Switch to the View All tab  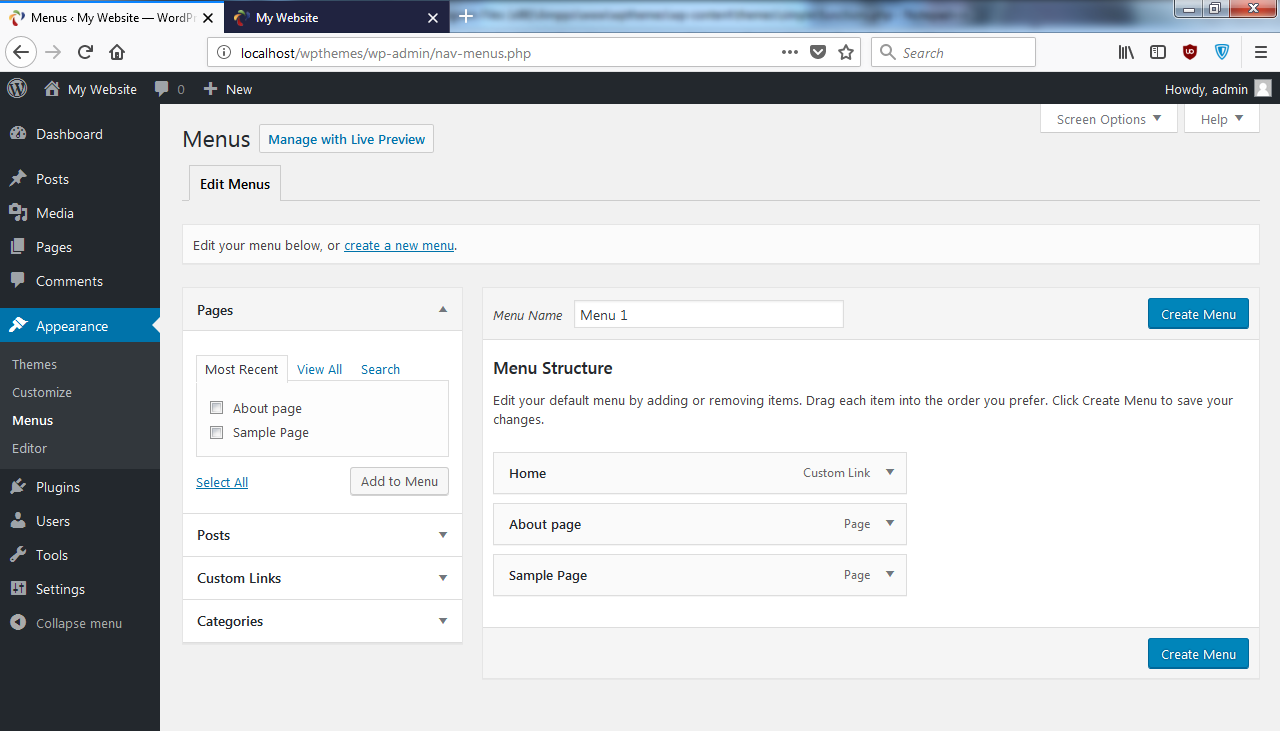[319, 369]
